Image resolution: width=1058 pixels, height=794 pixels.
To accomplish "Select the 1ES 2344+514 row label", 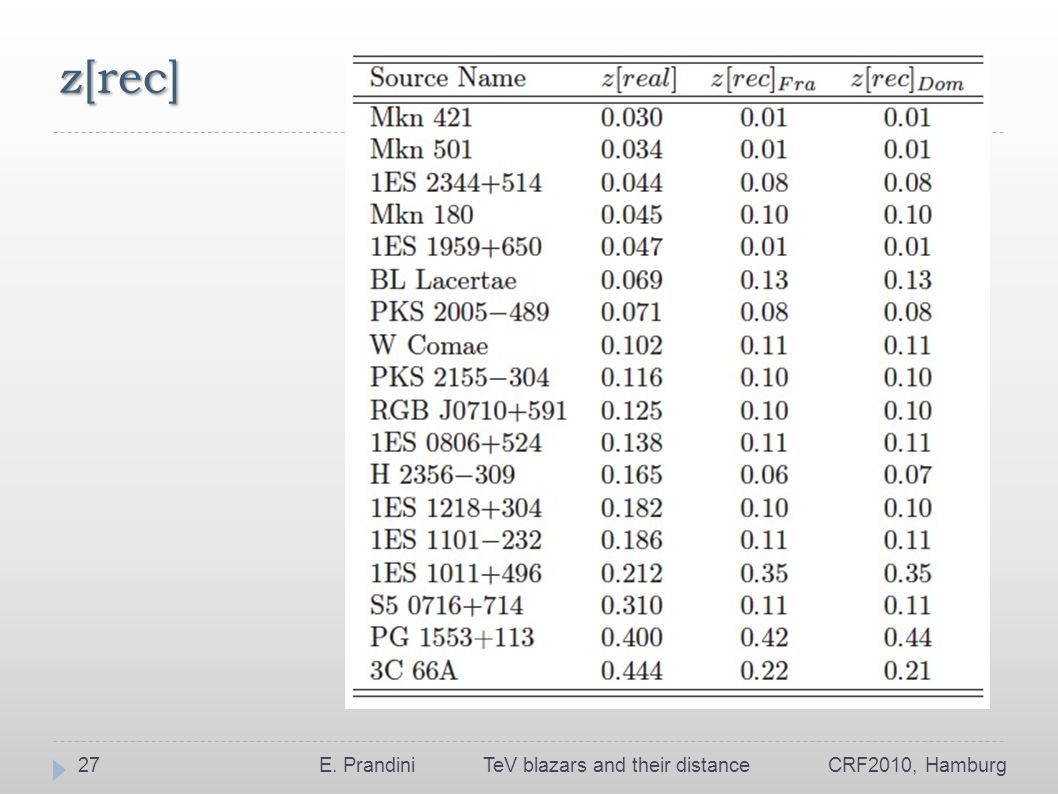I will [456, 183].
